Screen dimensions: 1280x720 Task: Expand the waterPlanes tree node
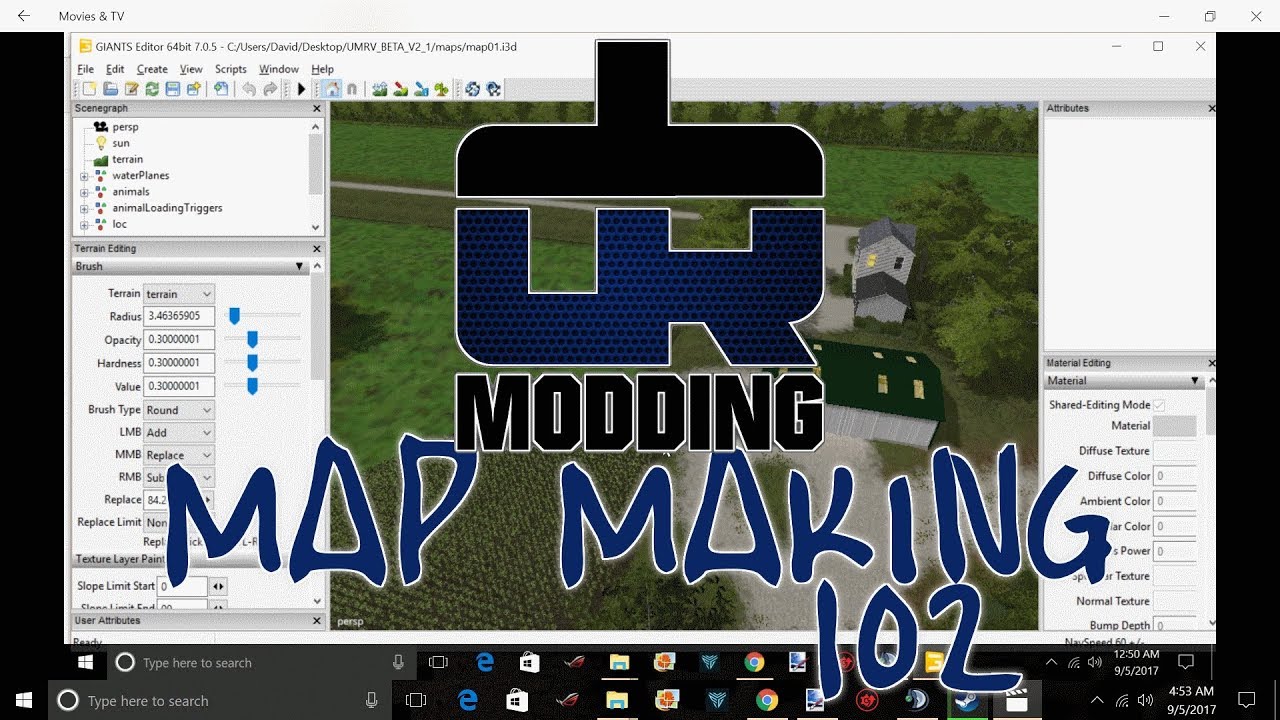pyautogui.click(x=85, y=176)
